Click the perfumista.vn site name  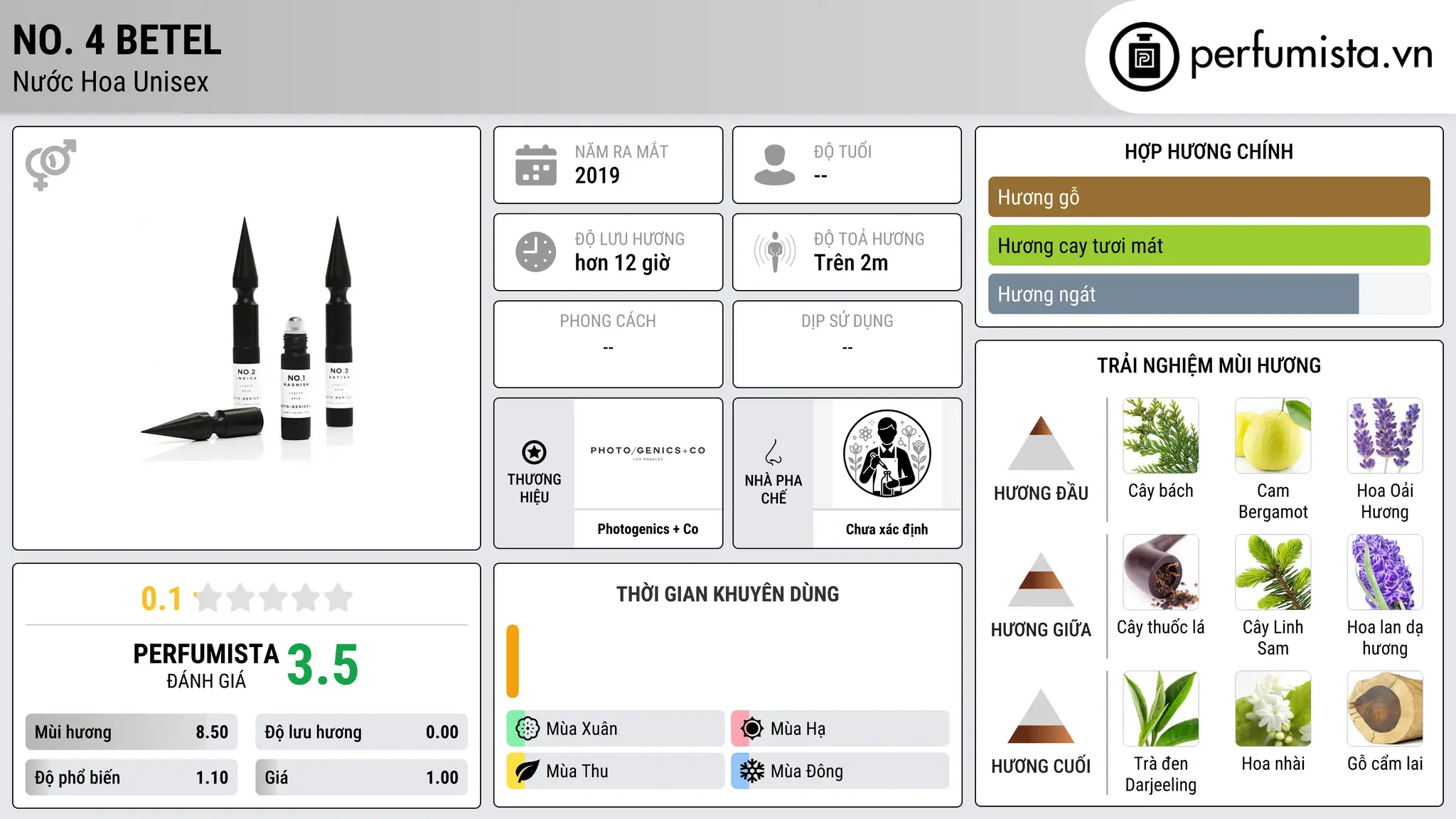tap(1312, 54)
